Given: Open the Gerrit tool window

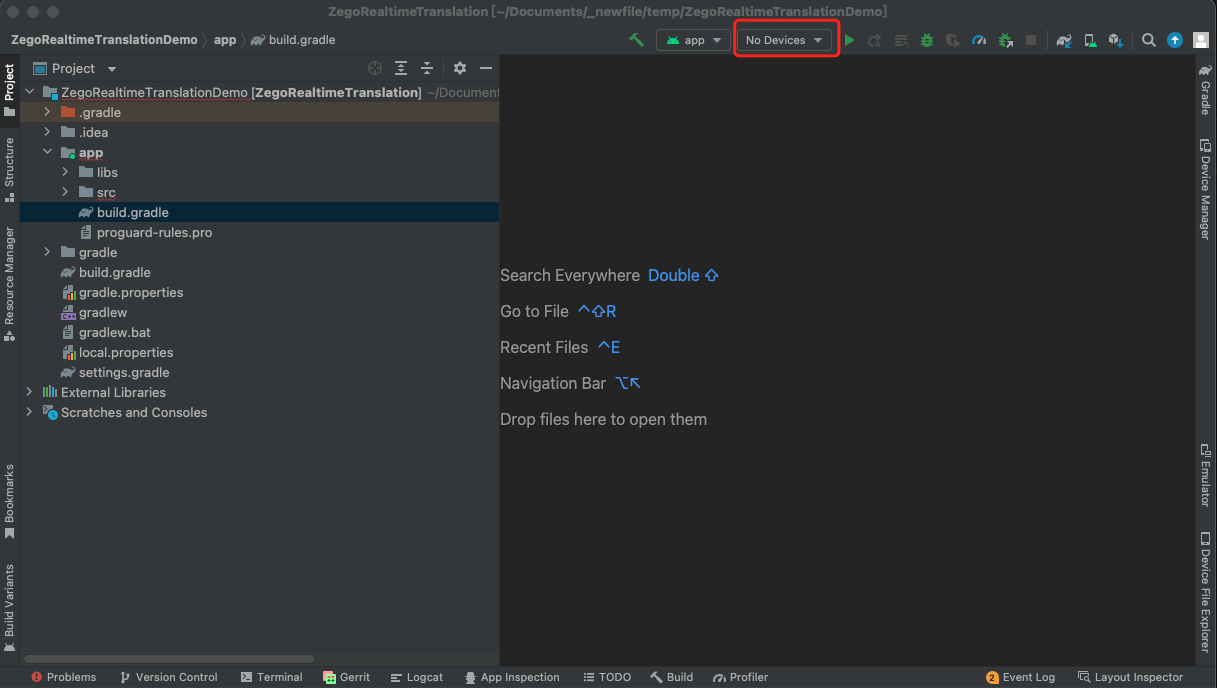Looking at the screenshot, I should pos(347,677).
